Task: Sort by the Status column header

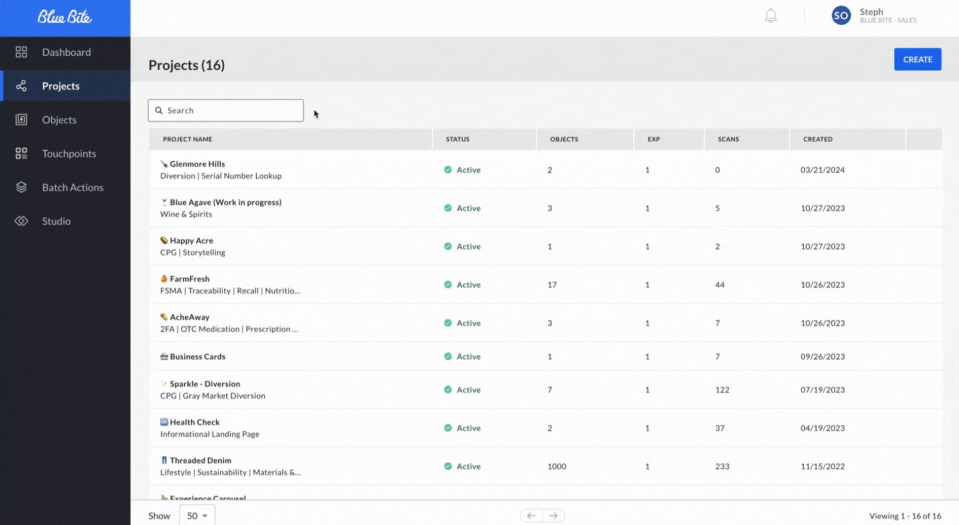Action: (458, 139)
